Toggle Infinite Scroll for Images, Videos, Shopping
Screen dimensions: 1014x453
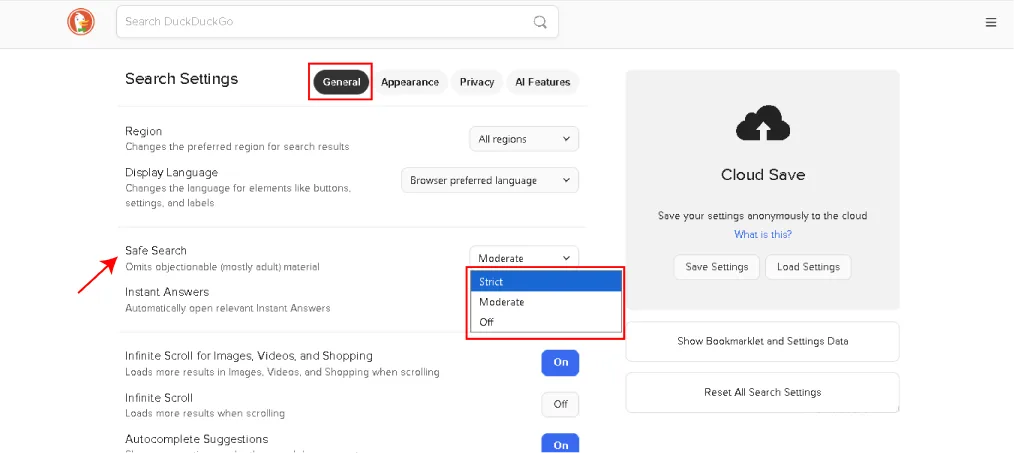point(560,362)
